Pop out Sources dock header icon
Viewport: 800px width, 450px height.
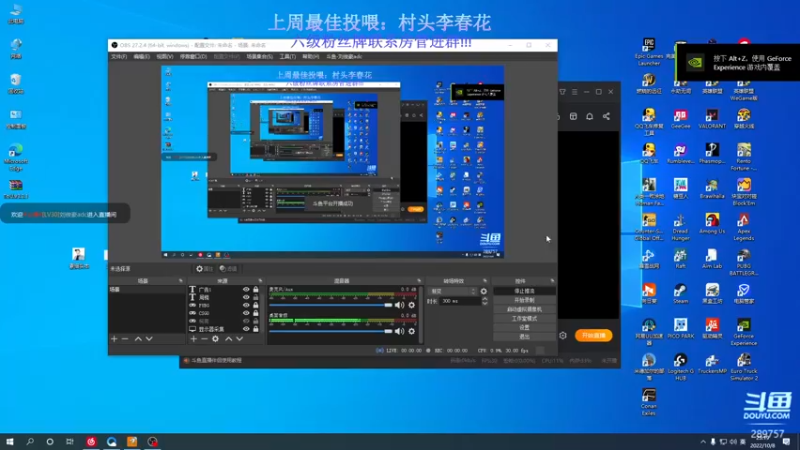coord(260,281)
